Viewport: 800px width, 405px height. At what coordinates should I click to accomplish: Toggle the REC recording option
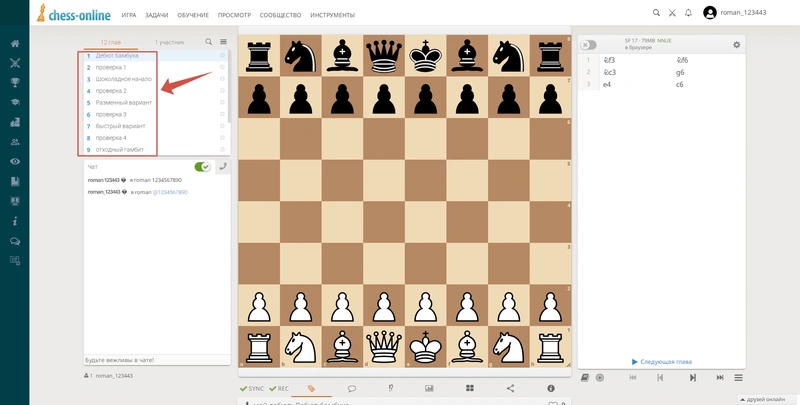click(279, 389)
